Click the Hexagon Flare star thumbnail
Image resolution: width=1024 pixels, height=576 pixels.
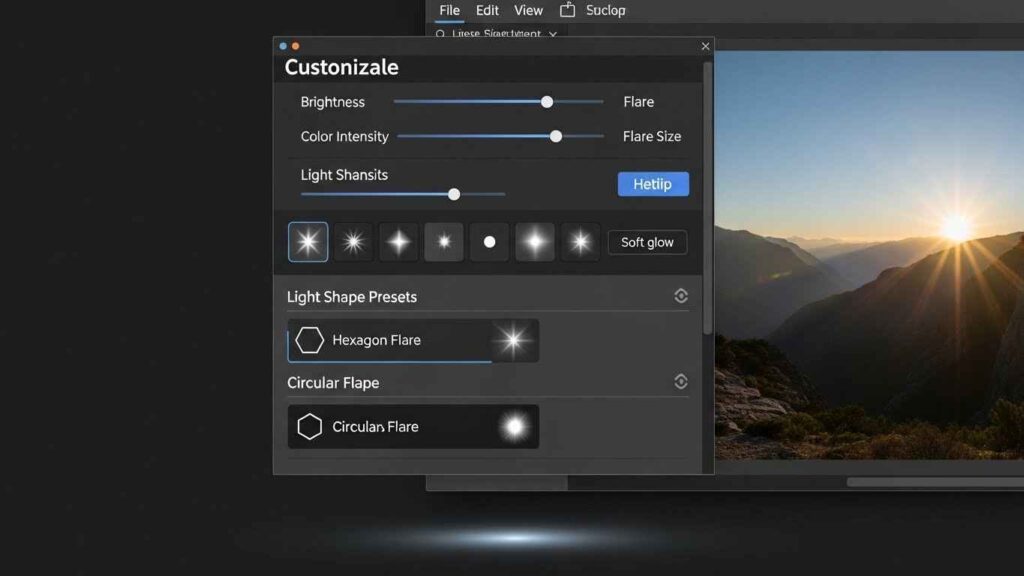coord(512,340)
